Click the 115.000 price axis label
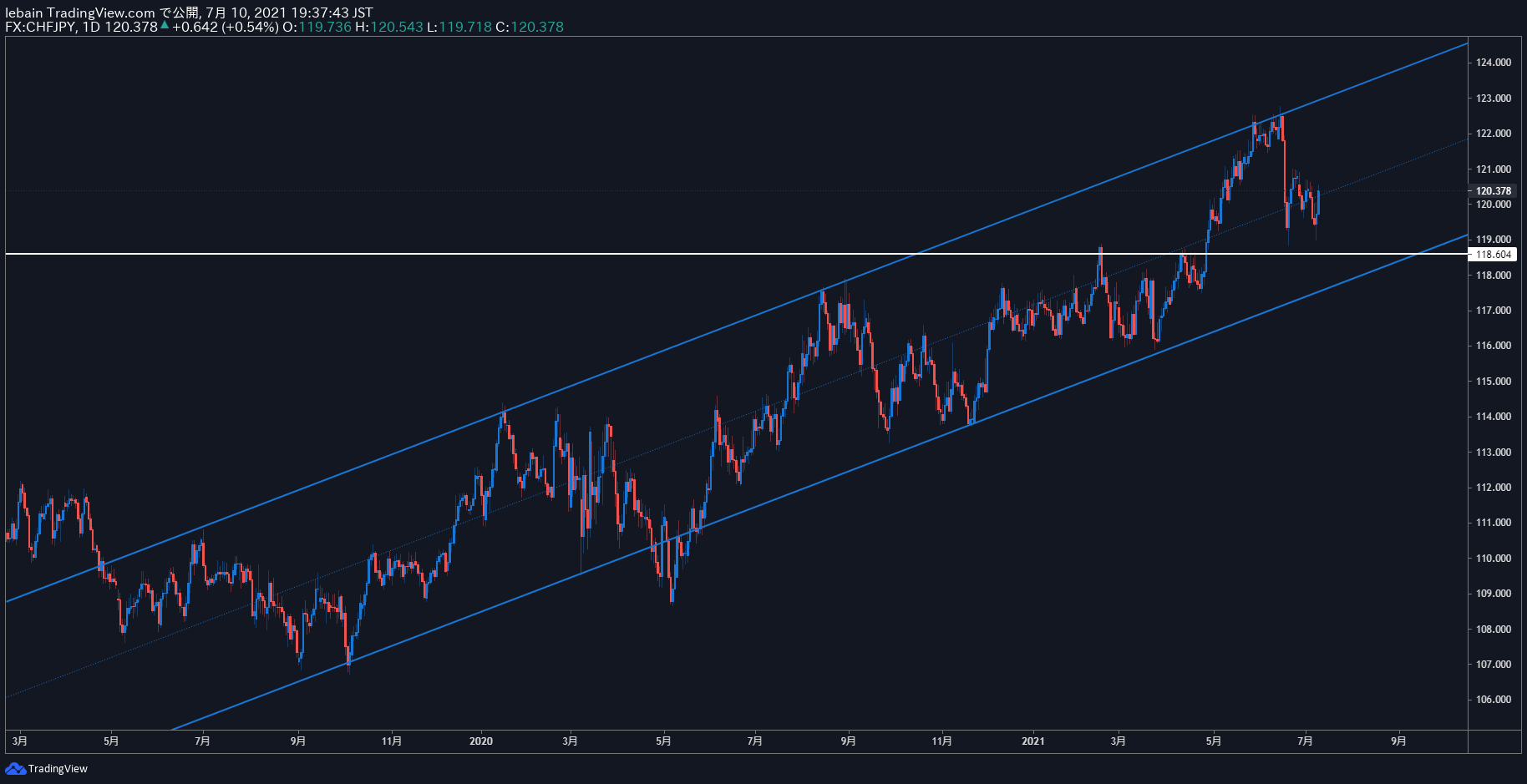This screenshot has height=784, width=1527. (x=1494, y=382)
